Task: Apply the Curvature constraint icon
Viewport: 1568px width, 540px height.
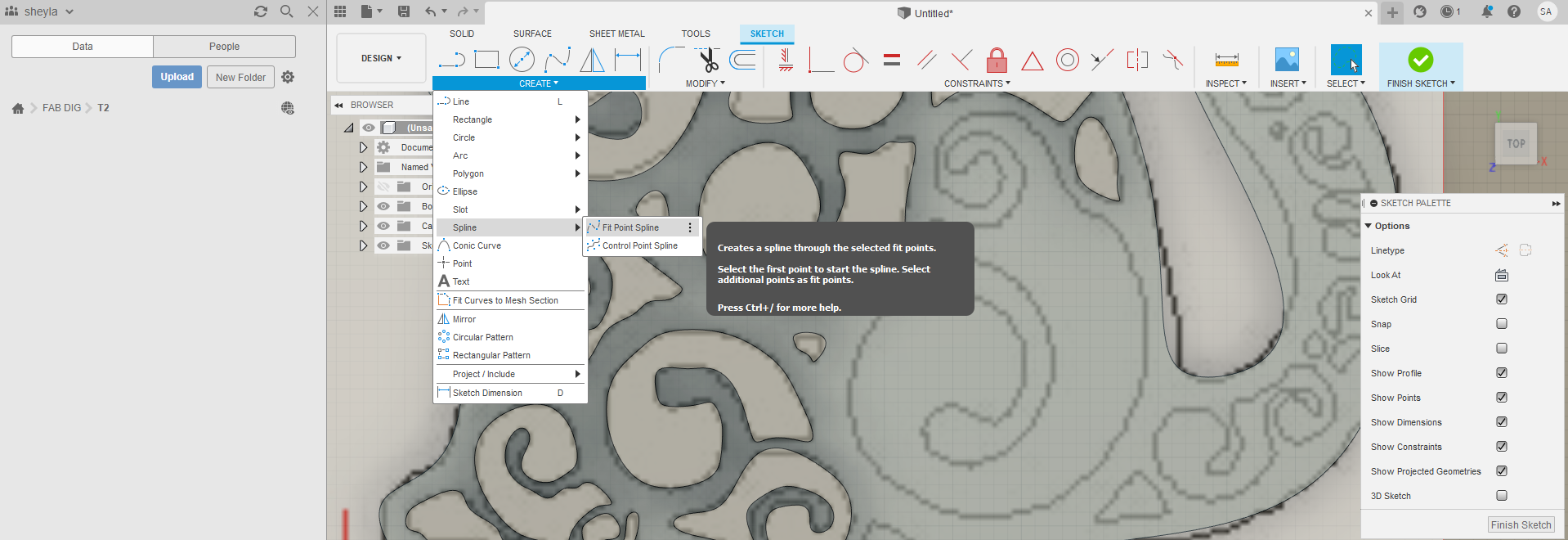Action: pos(1172,60)
